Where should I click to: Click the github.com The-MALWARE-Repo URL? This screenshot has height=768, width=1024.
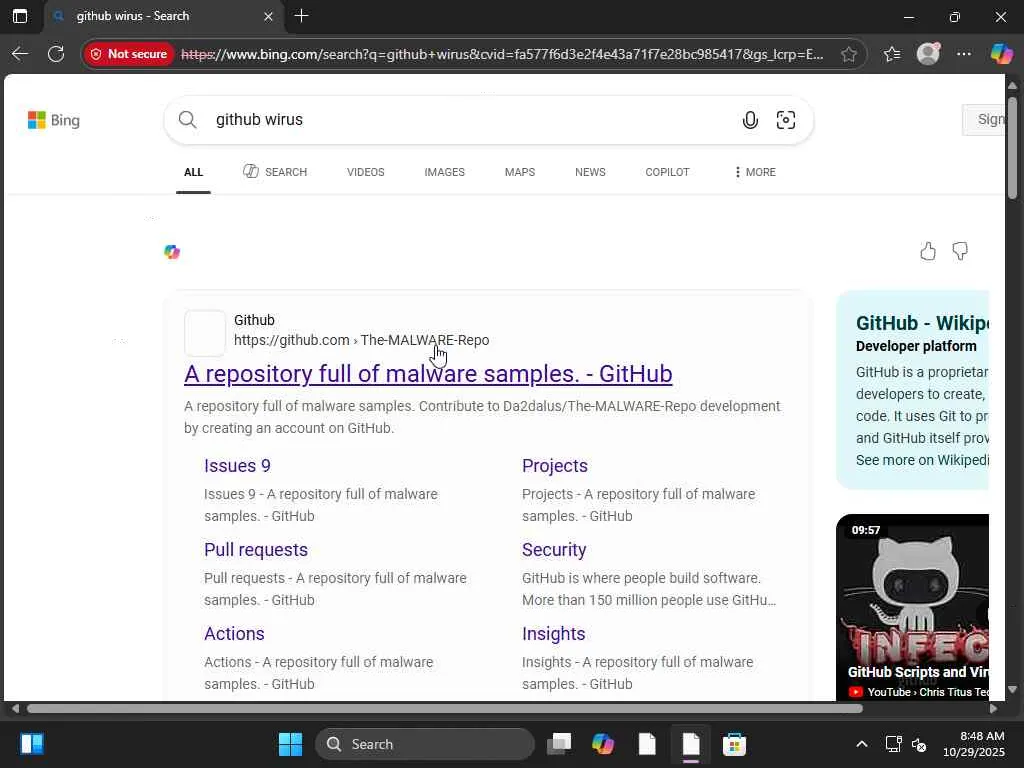[x=362, y=340]
